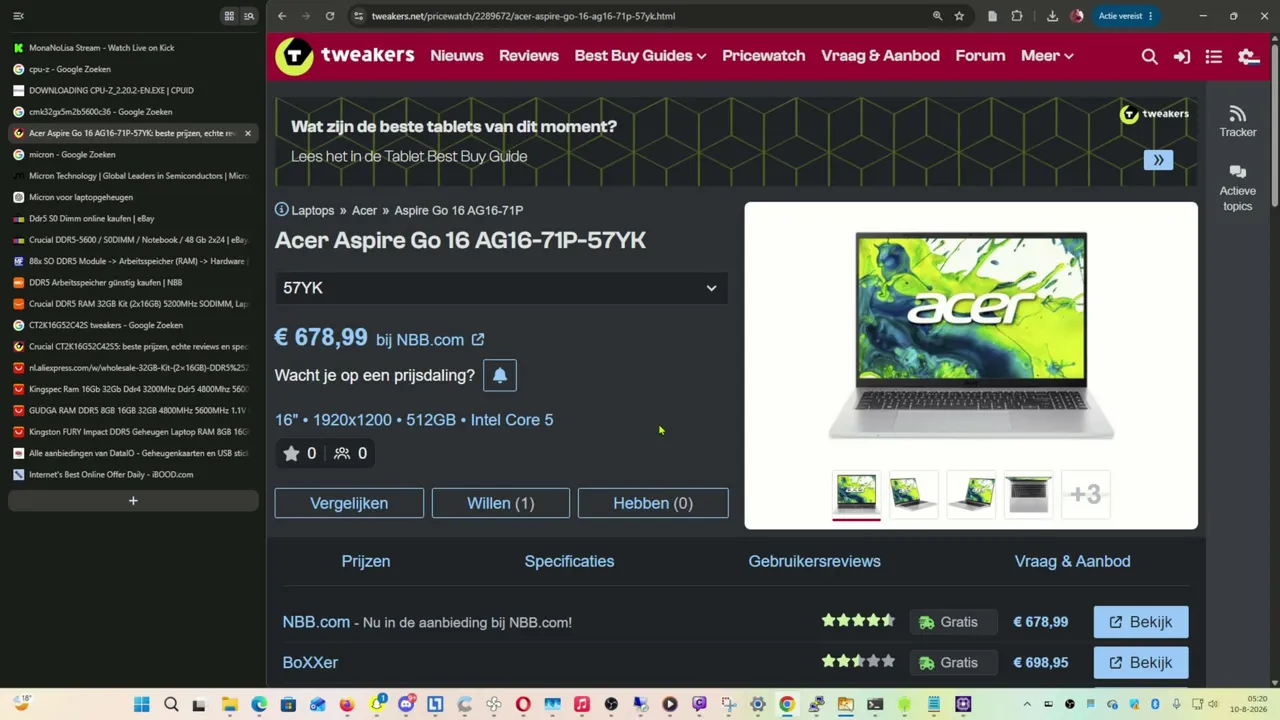Open the NBB.com shop link in price list
Image resolution: width=1280 pixels, height=720 pixels.
point(316,622)
